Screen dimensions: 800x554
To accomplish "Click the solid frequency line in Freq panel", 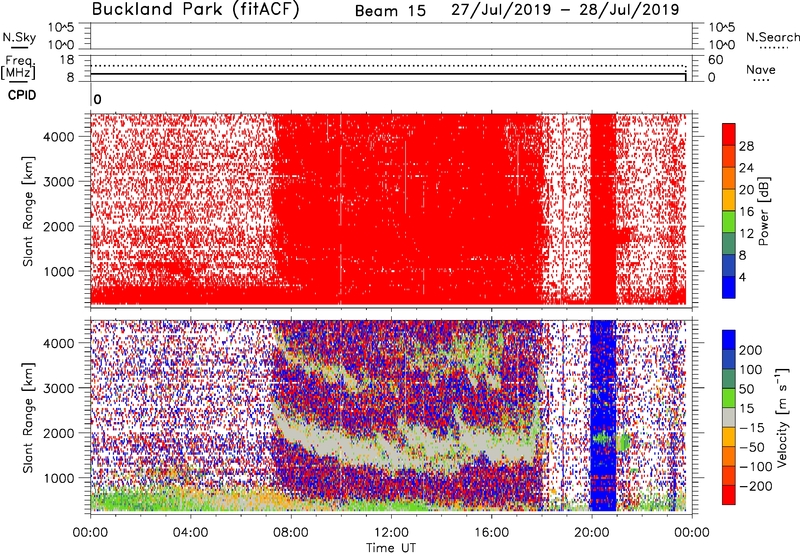I will point(388,74).
